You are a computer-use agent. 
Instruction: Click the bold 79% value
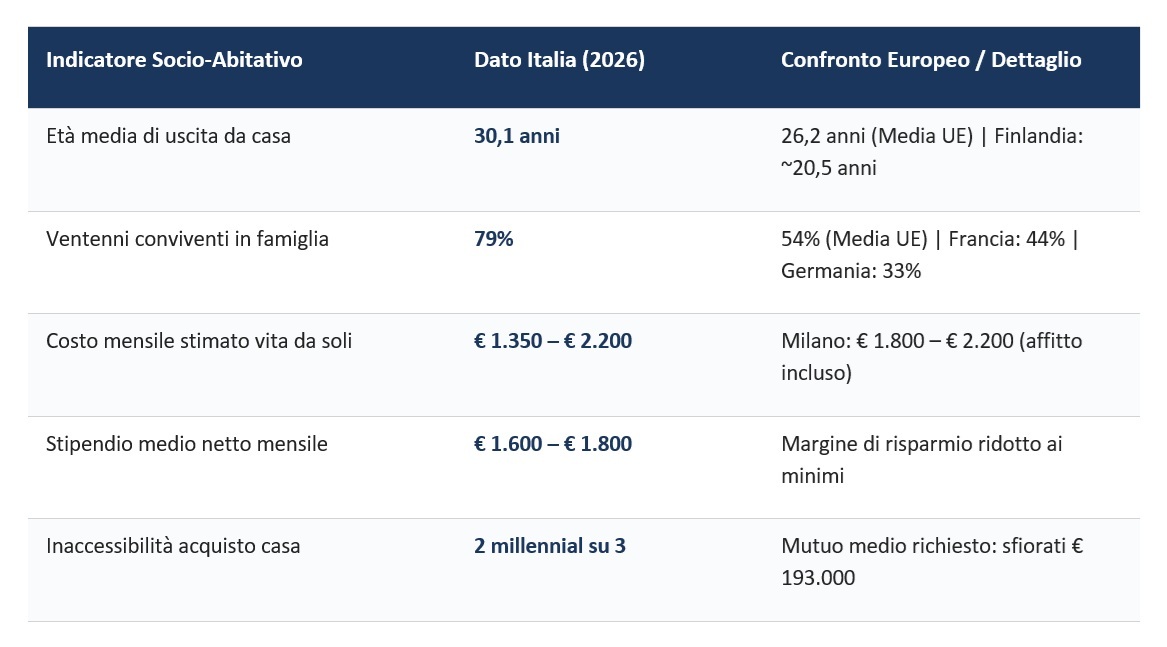pyautogui.click(x=493, y=239)
